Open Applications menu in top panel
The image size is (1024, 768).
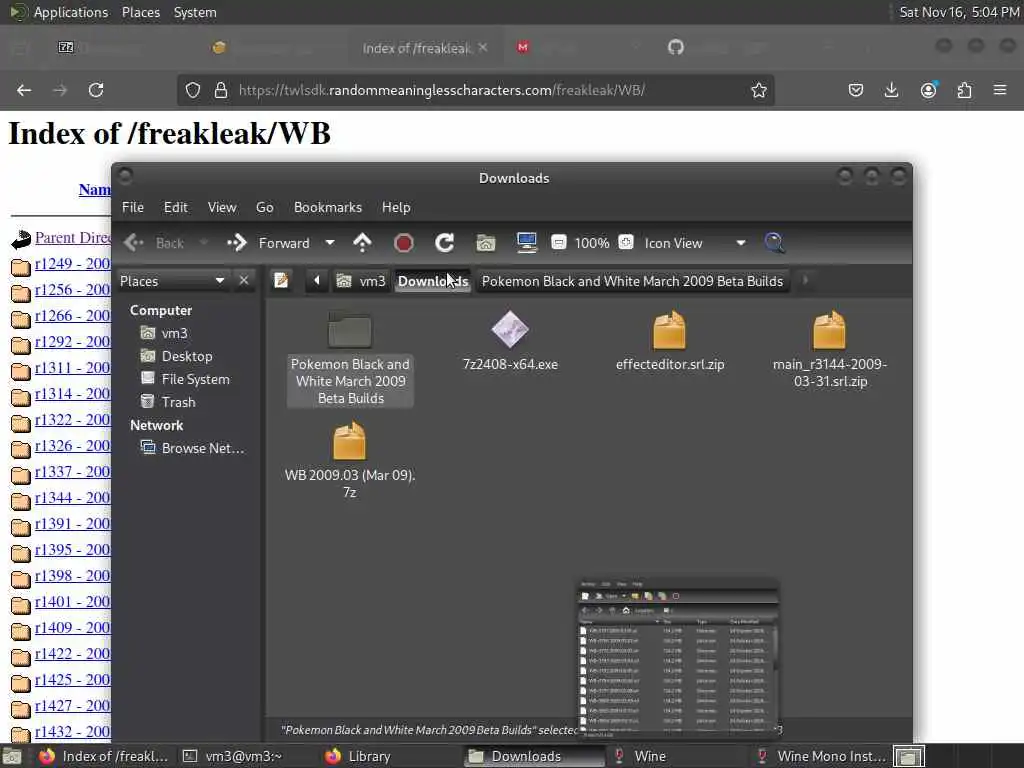[71, 12]
